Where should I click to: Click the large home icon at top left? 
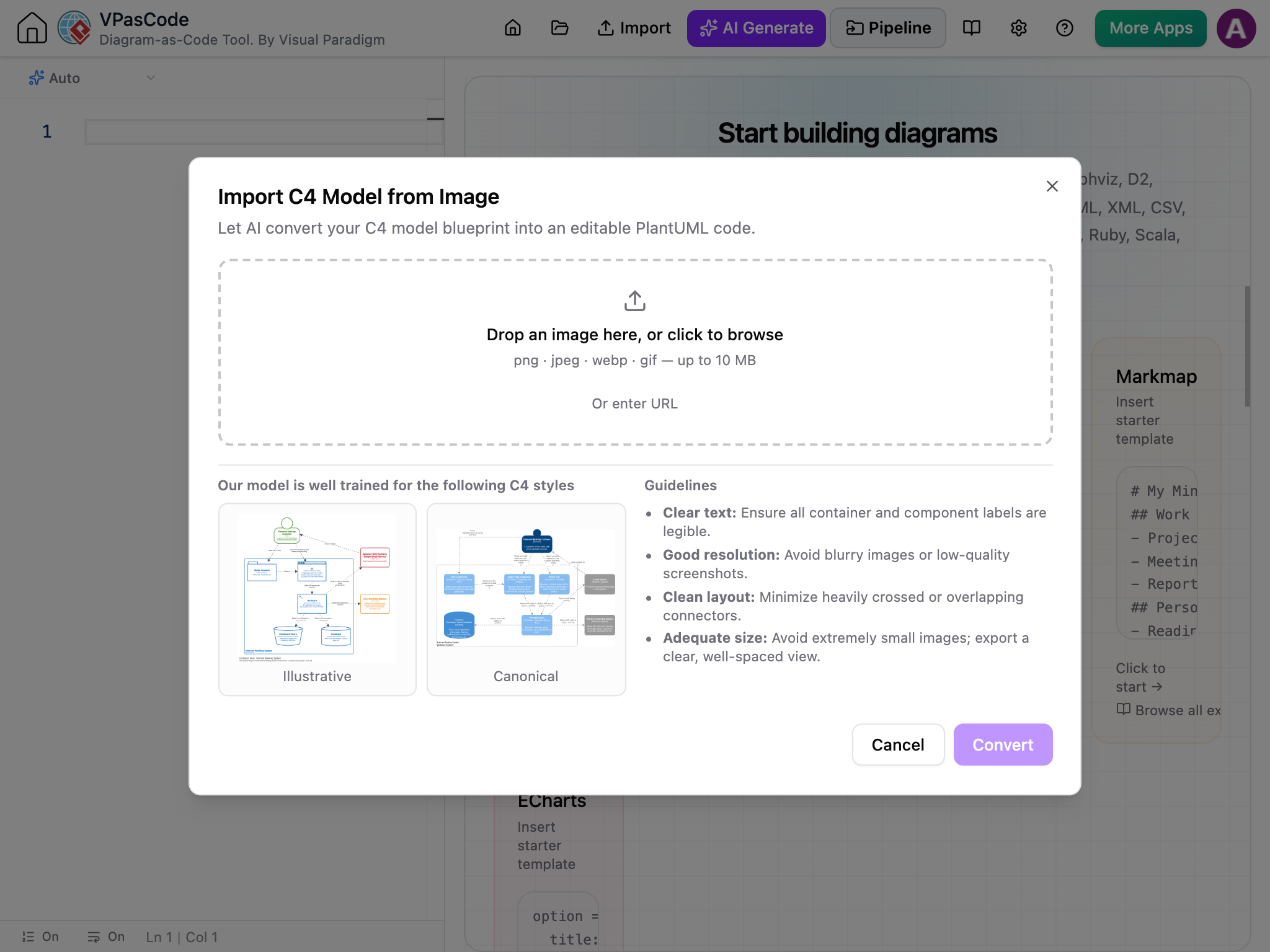32,28
